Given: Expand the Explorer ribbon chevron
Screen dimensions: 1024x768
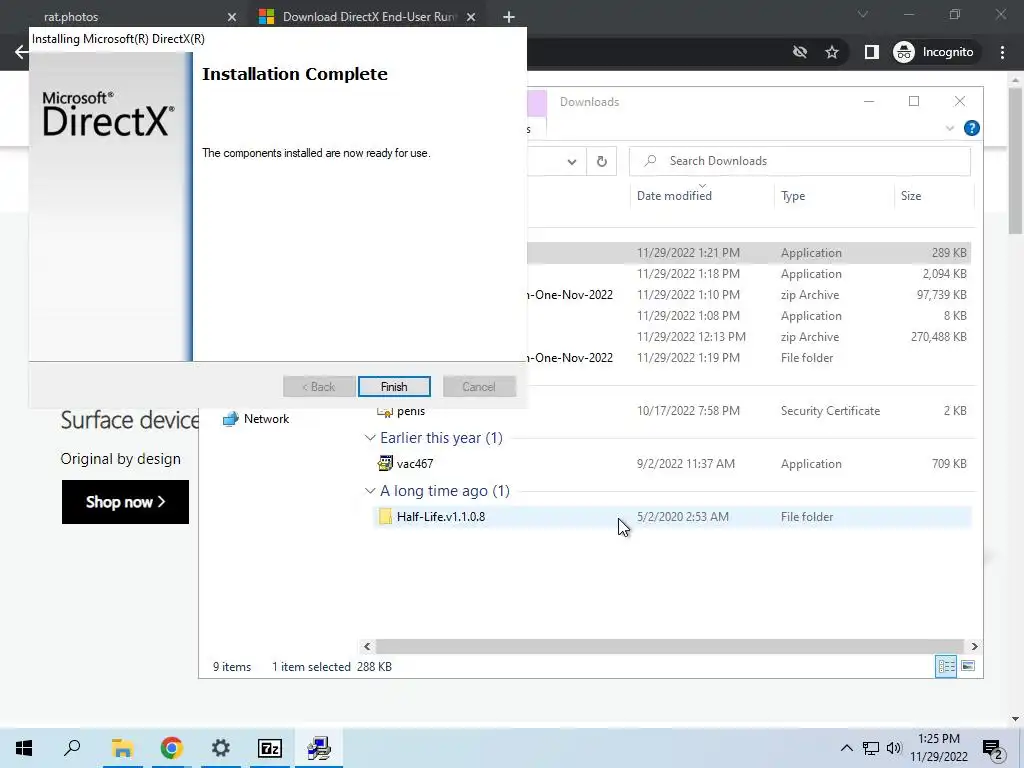Looking at the screenshot, I should click(950, 128).
